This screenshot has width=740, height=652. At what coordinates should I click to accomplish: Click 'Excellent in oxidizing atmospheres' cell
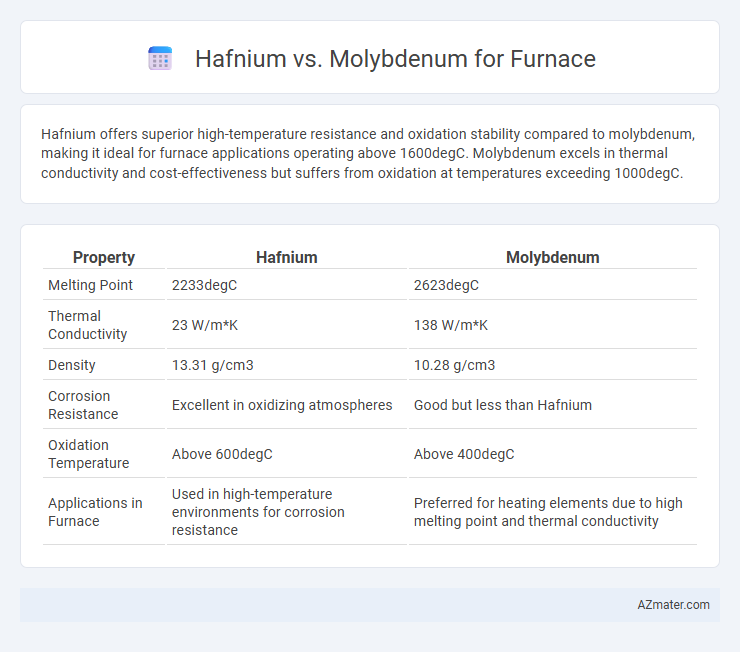[x=282, y=405]
